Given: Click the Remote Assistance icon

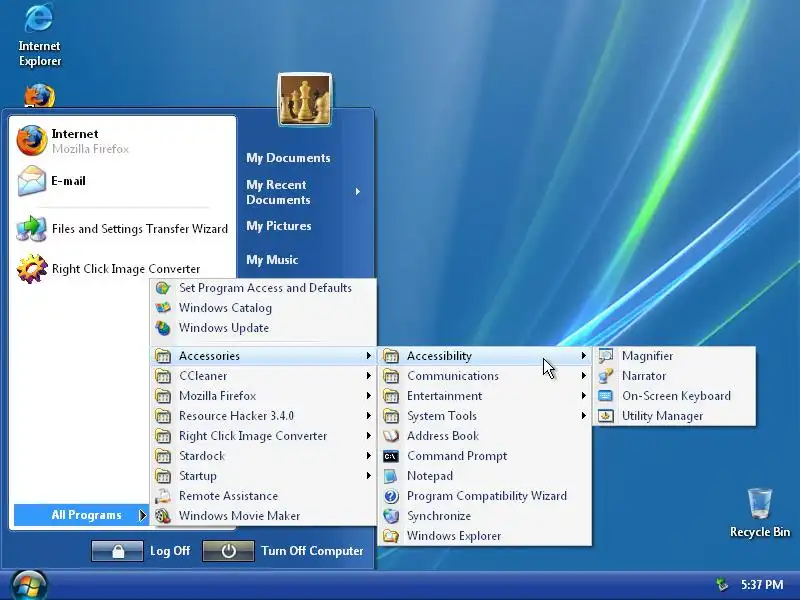Looking at the screenshot, I should pyautogui.click(x=163, y=496).
